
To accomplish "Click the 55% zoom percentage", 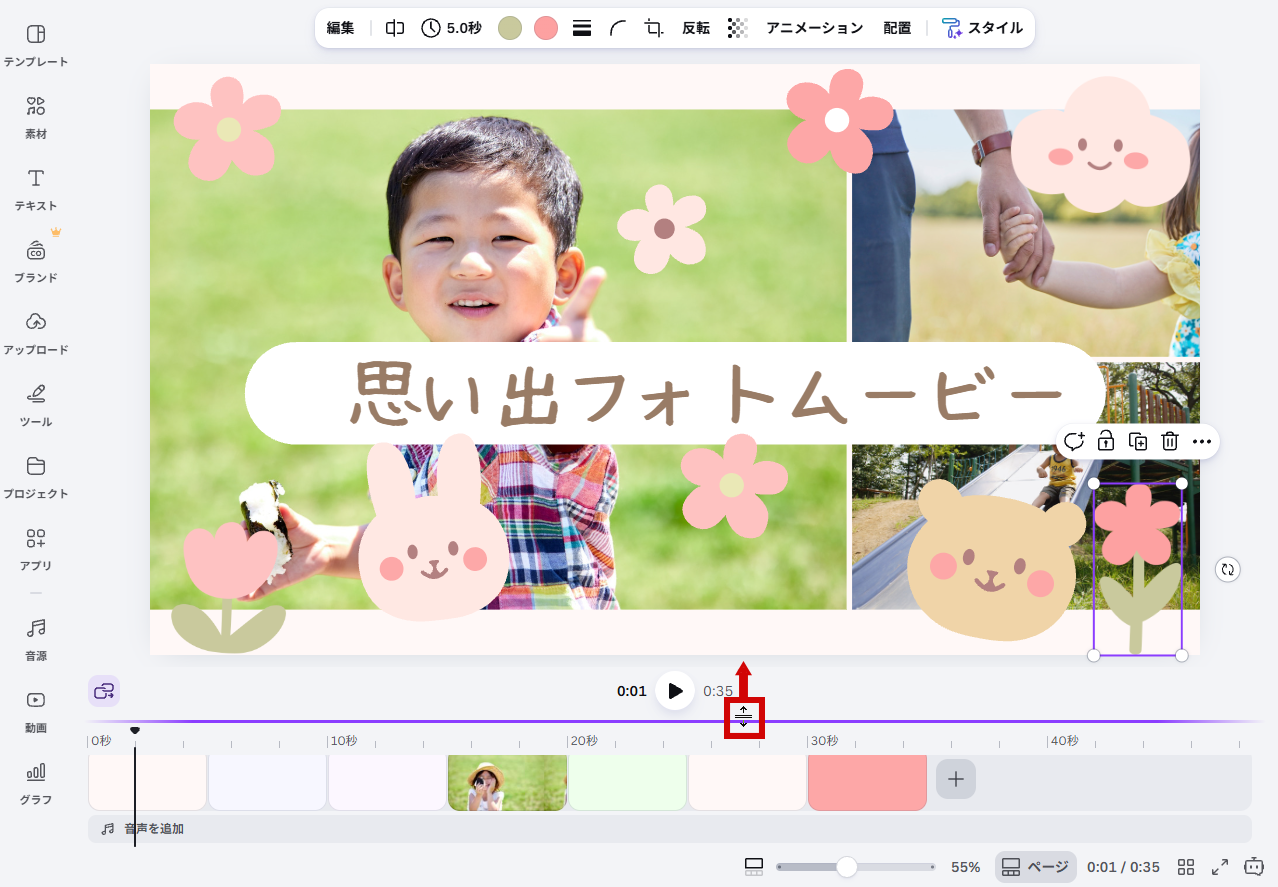I will tap(965, 867).
